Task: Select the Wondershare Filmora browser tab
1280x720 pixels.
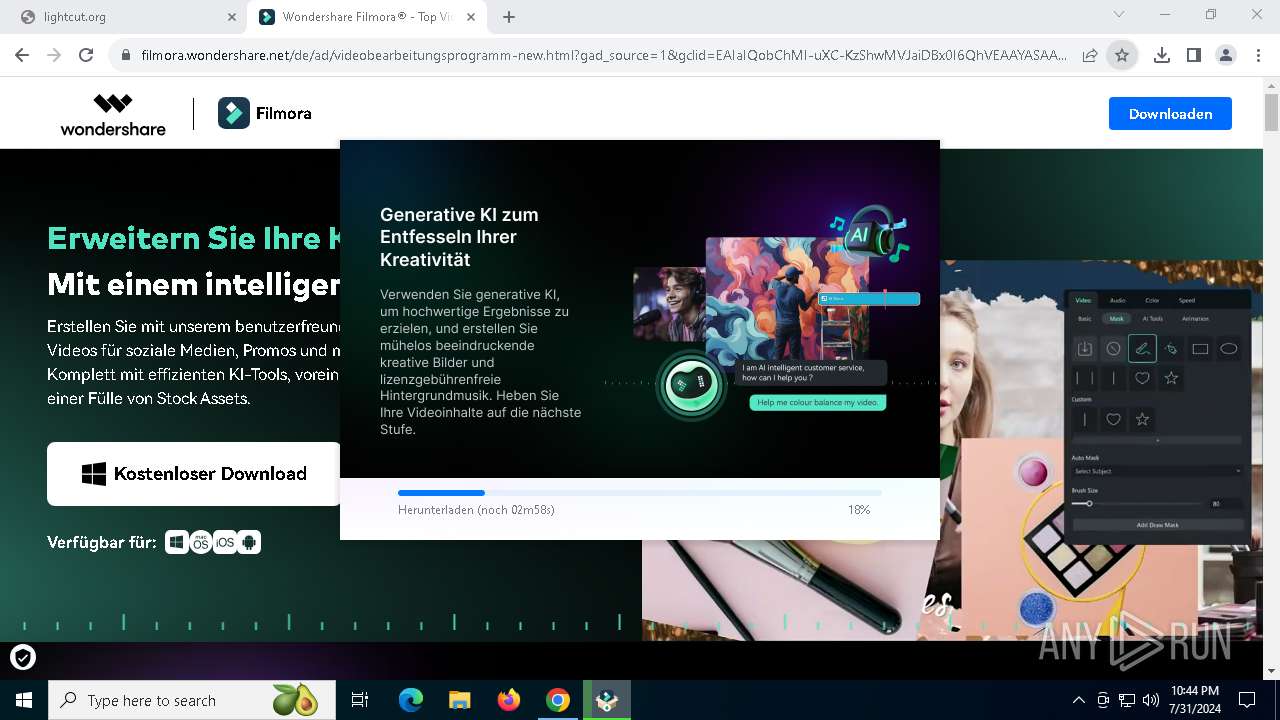Action: point(366,17)
